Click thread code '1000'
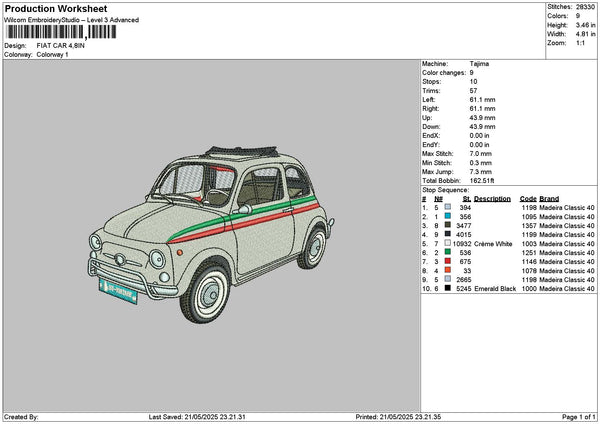This screenshot has width=600, height=424. (529, 289)
